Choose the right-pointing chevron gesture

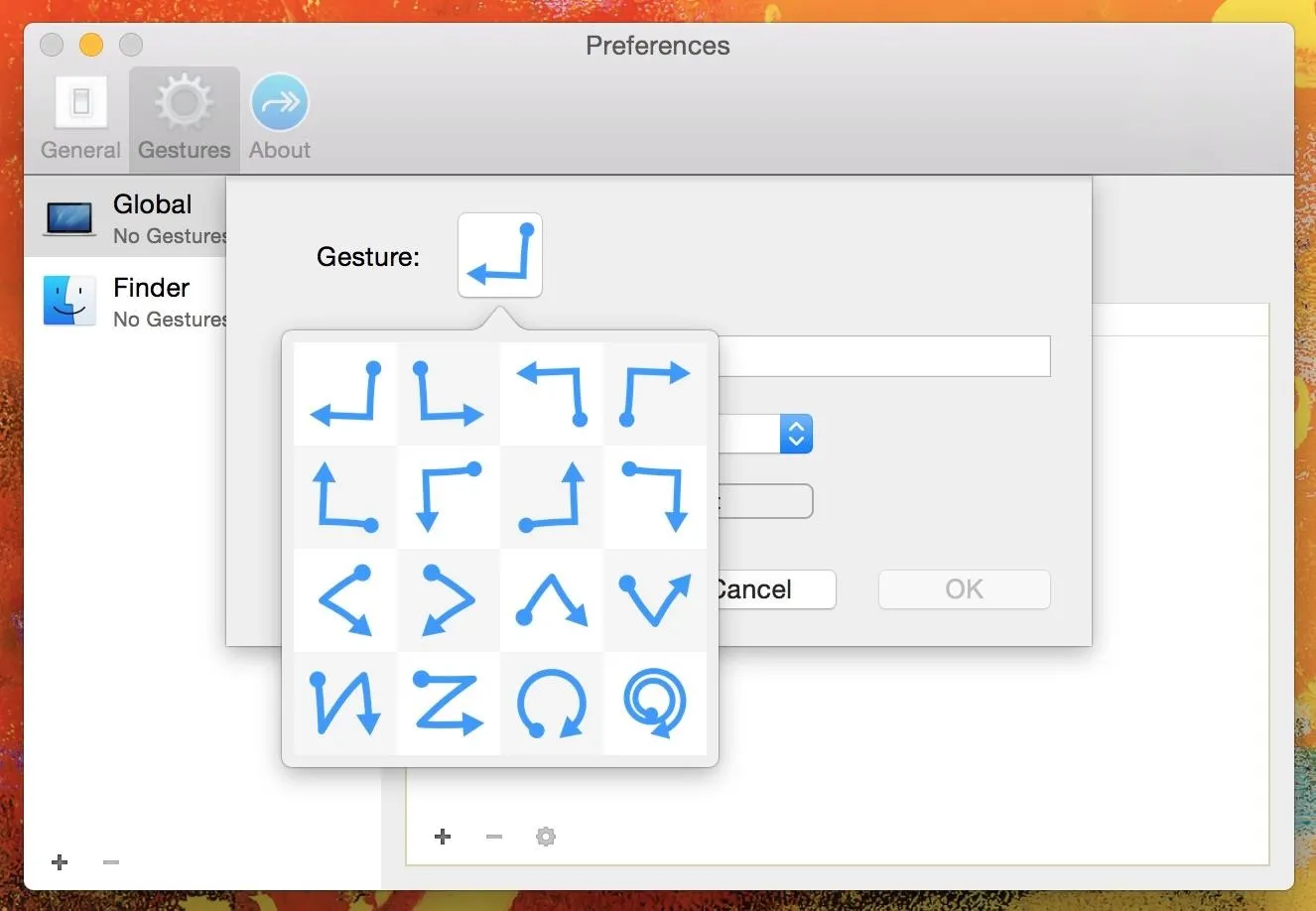click(x=449, y=600)
